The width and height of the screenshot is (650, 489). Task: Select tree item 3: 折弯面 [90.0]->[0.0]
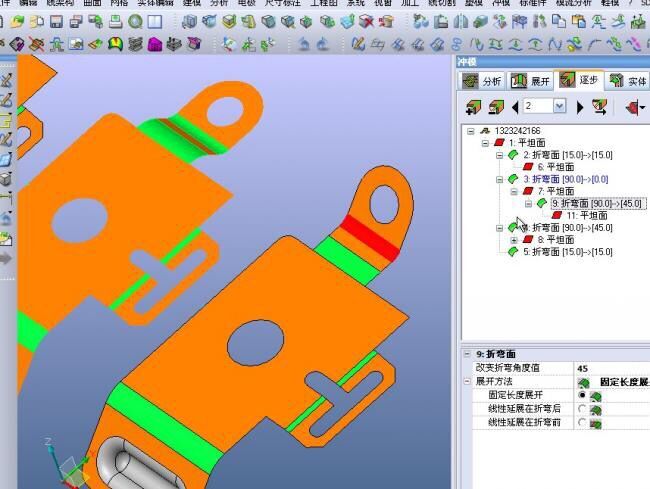[x=565, y=179]
